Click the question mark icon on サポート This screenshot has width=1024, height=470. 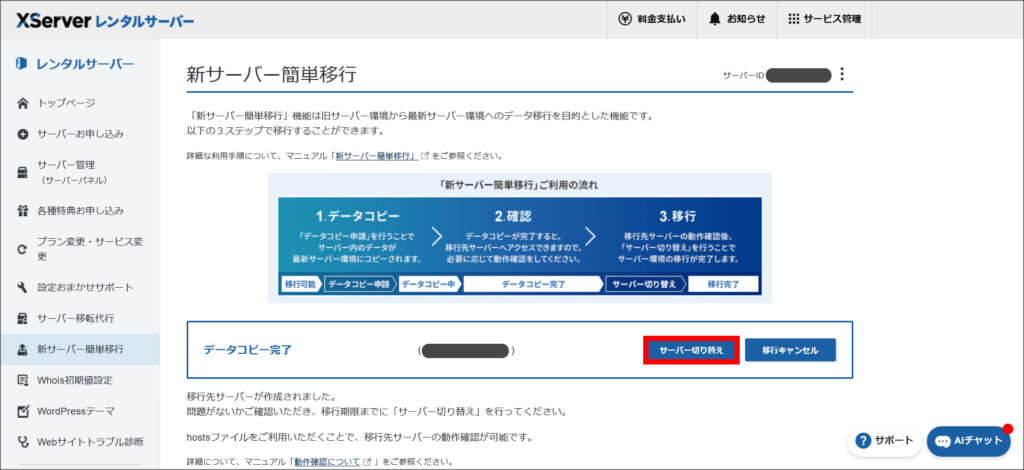tap(863, 441)
